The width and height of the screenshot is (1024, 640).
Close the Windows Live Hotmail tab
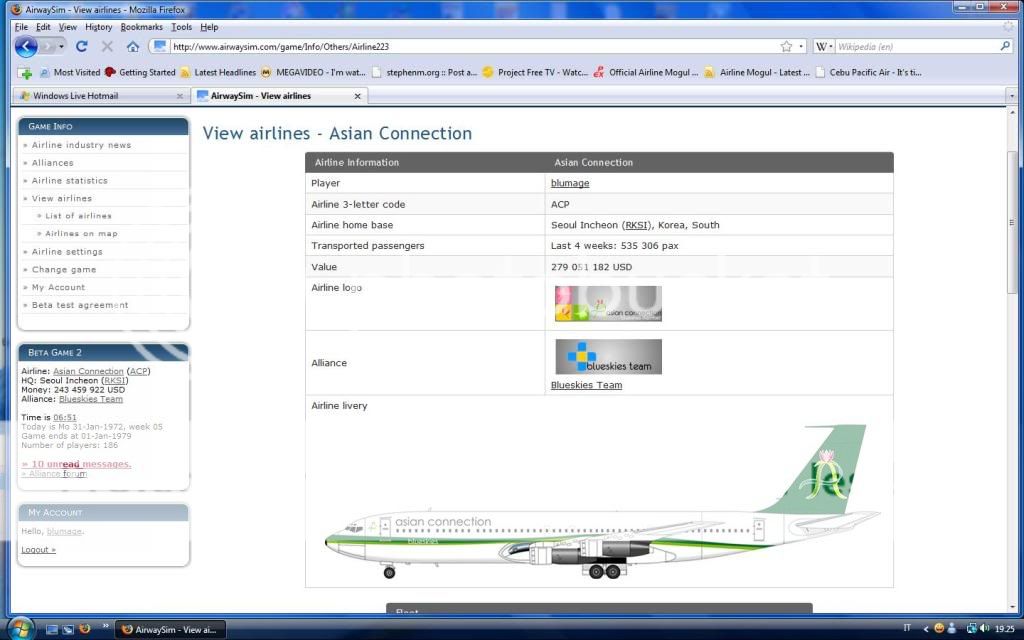pos(180,96)
